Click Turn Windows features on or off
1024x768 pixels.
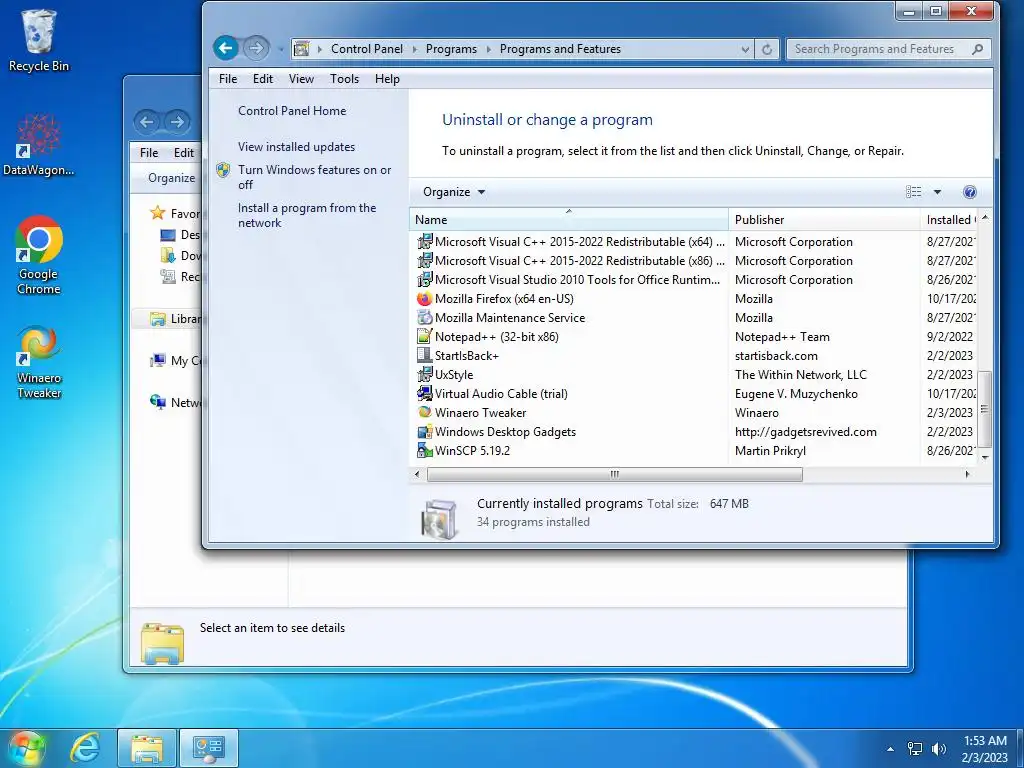[x=314, y=177]
